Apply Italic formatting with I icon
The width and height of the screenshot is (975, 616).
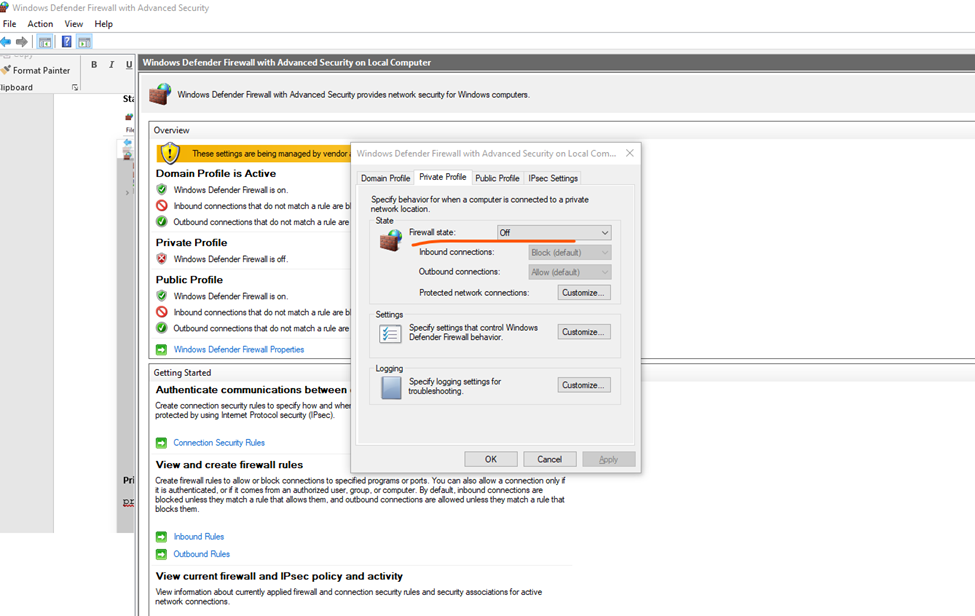pyautogui.click(x=111, y=65)
